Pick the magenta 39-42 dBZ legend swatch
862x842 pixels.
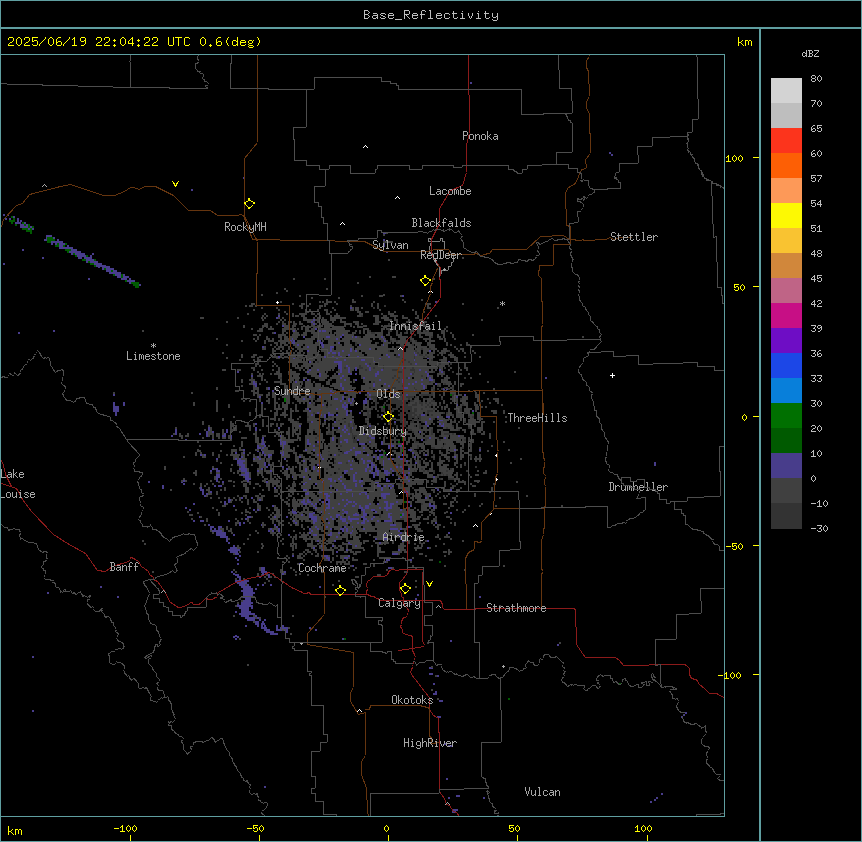786,315
